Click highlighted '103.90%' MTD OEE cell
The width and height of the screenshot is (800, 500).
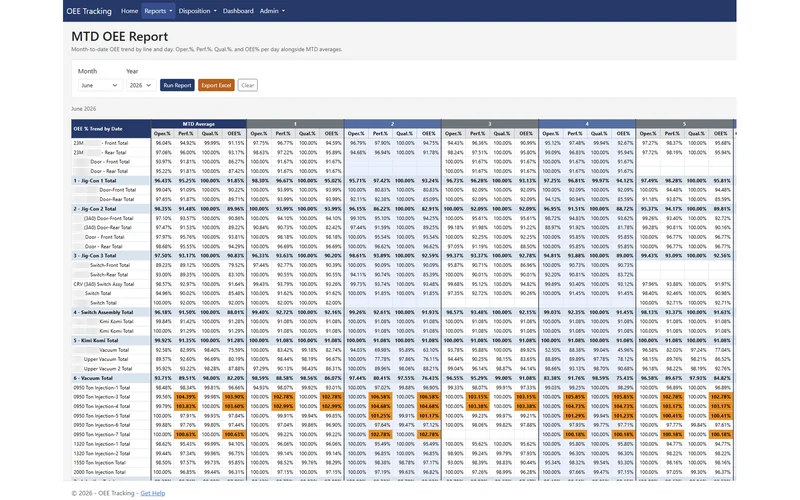[x=234, y=397]
